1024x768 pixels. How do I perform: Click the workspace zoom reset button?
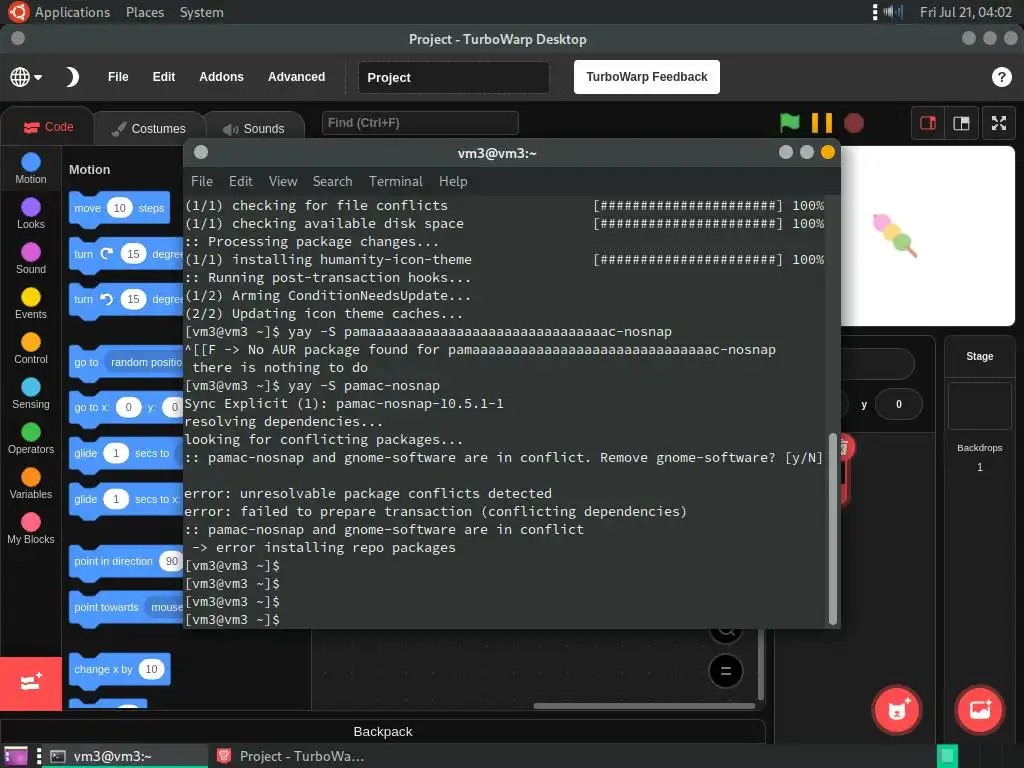point(726,671)
